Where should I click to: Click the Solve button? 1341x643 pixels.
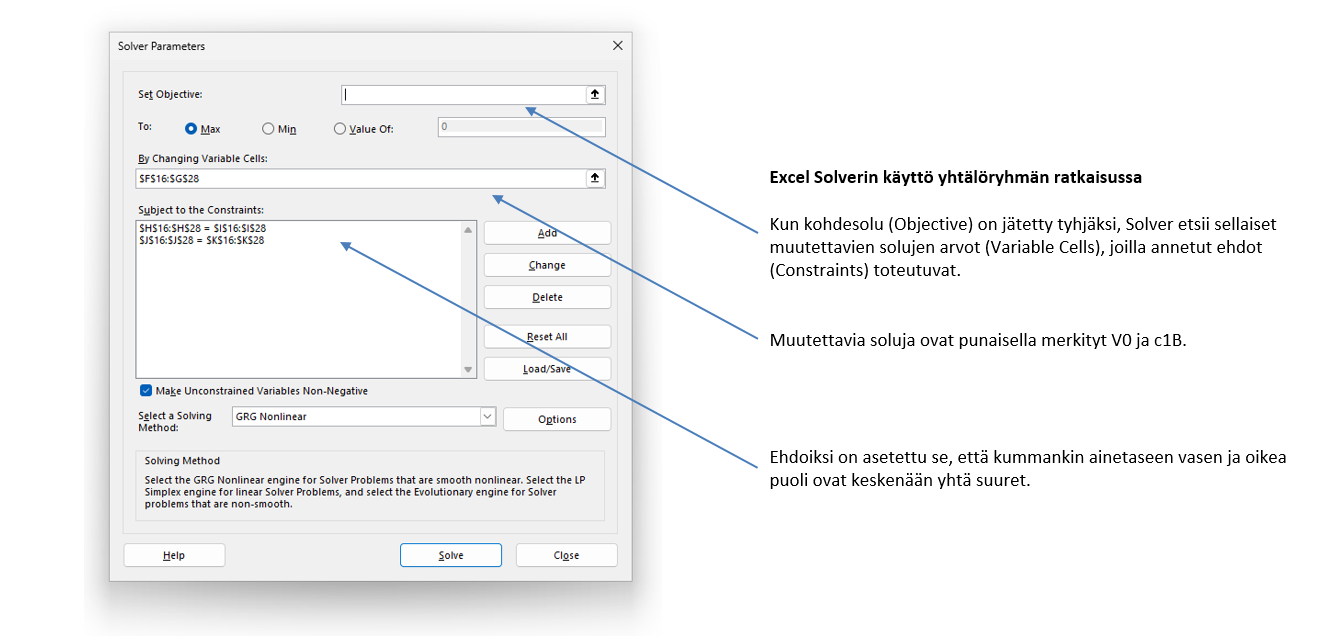(451, 555)
